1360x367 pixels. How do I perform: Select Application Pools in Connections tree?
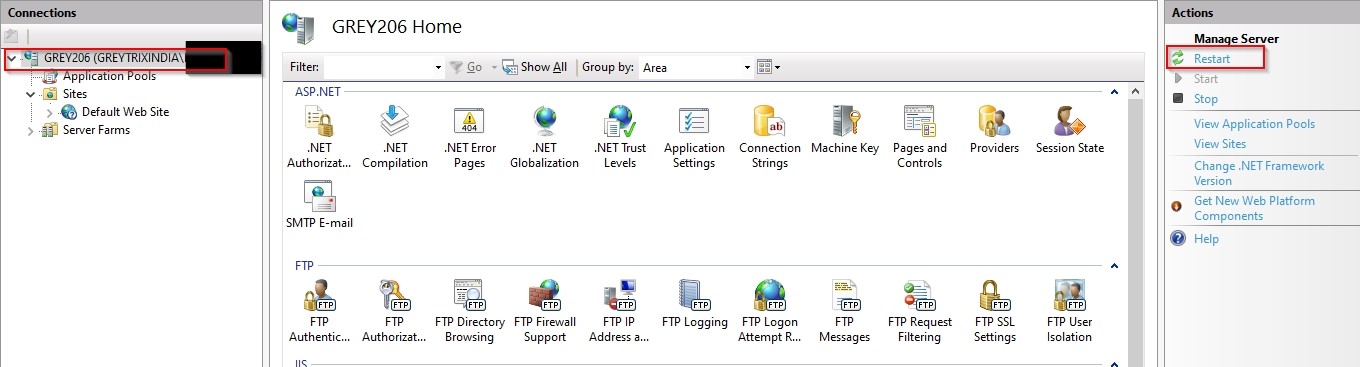pos(109,76)
